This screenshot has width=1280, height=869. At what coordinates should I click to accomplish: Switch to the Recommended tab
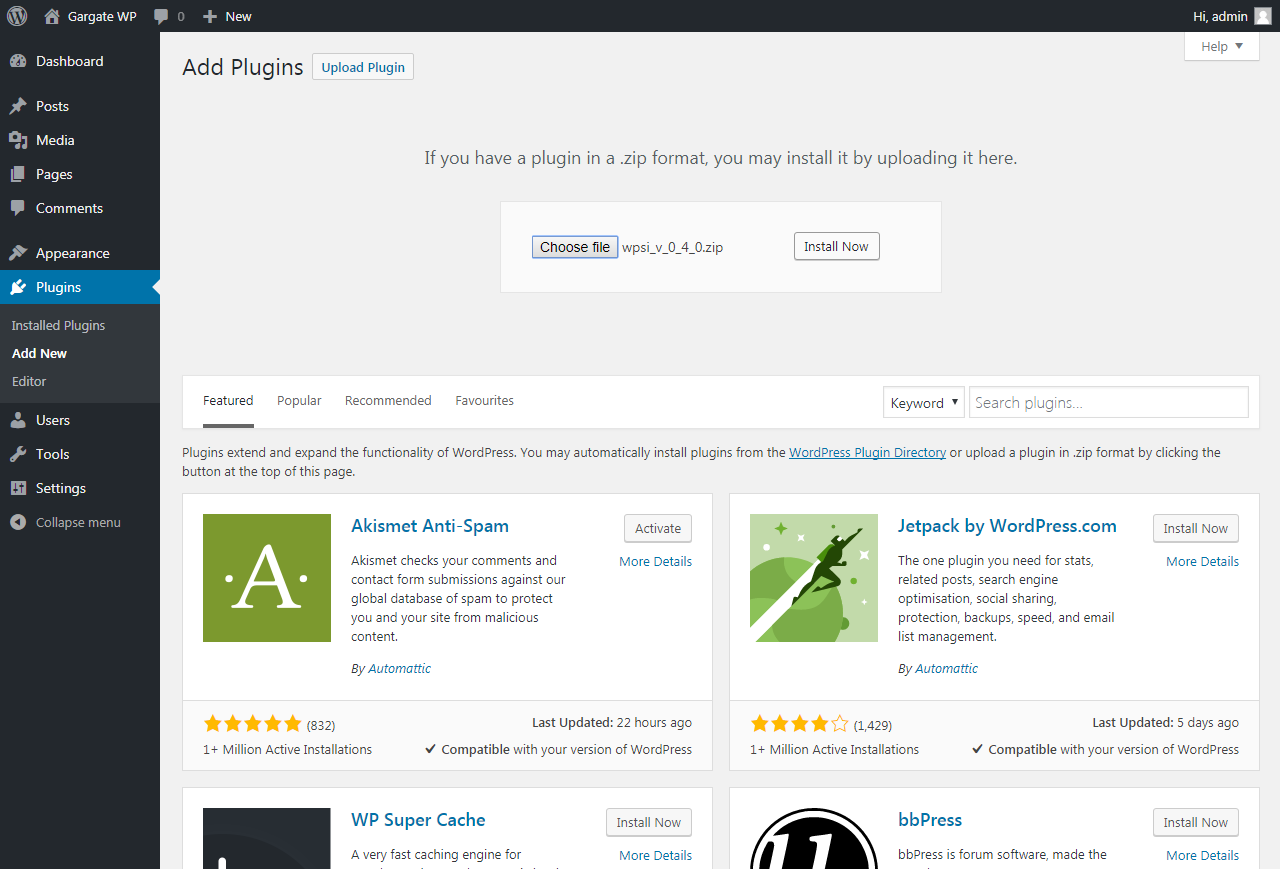[x=388, y=400]
